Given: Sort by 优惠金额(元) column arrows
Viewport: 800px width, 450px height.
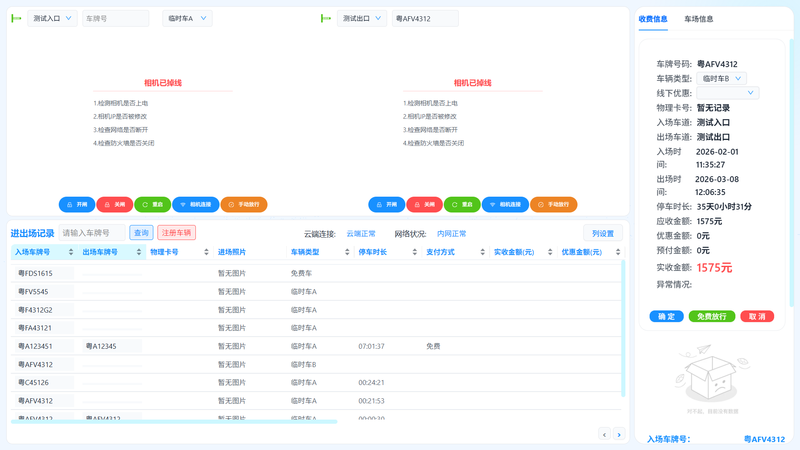Looking at the screenshot, I should click(x=618, y=252).
